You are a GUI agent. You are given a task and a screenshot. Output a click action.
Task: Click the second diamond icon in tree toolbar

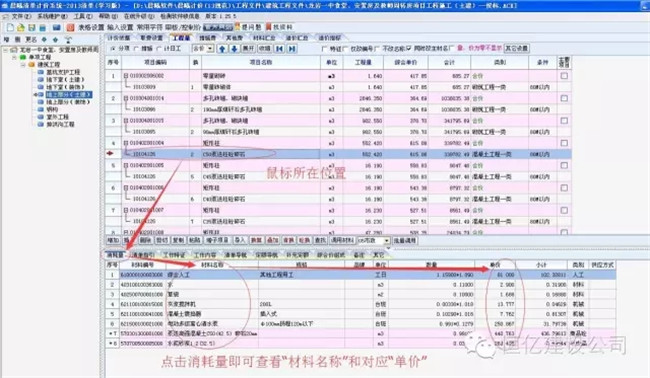tap(56, 40)
